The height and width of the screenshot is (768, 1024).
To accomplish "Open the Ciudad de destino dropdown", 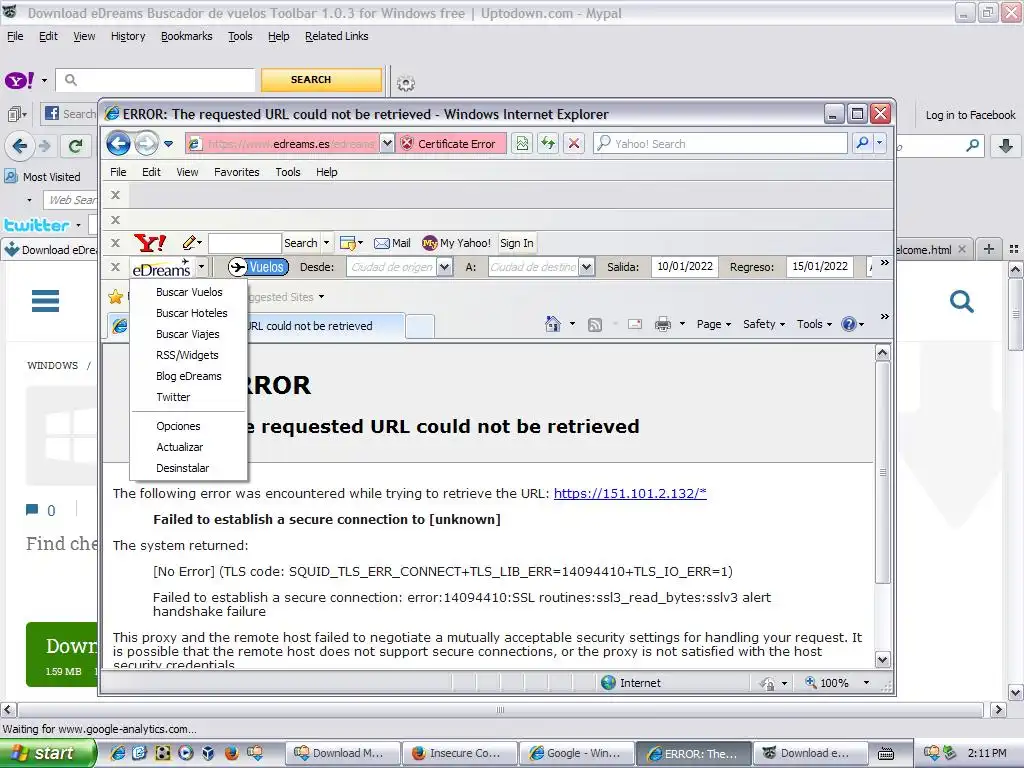I will coord(586,267).
